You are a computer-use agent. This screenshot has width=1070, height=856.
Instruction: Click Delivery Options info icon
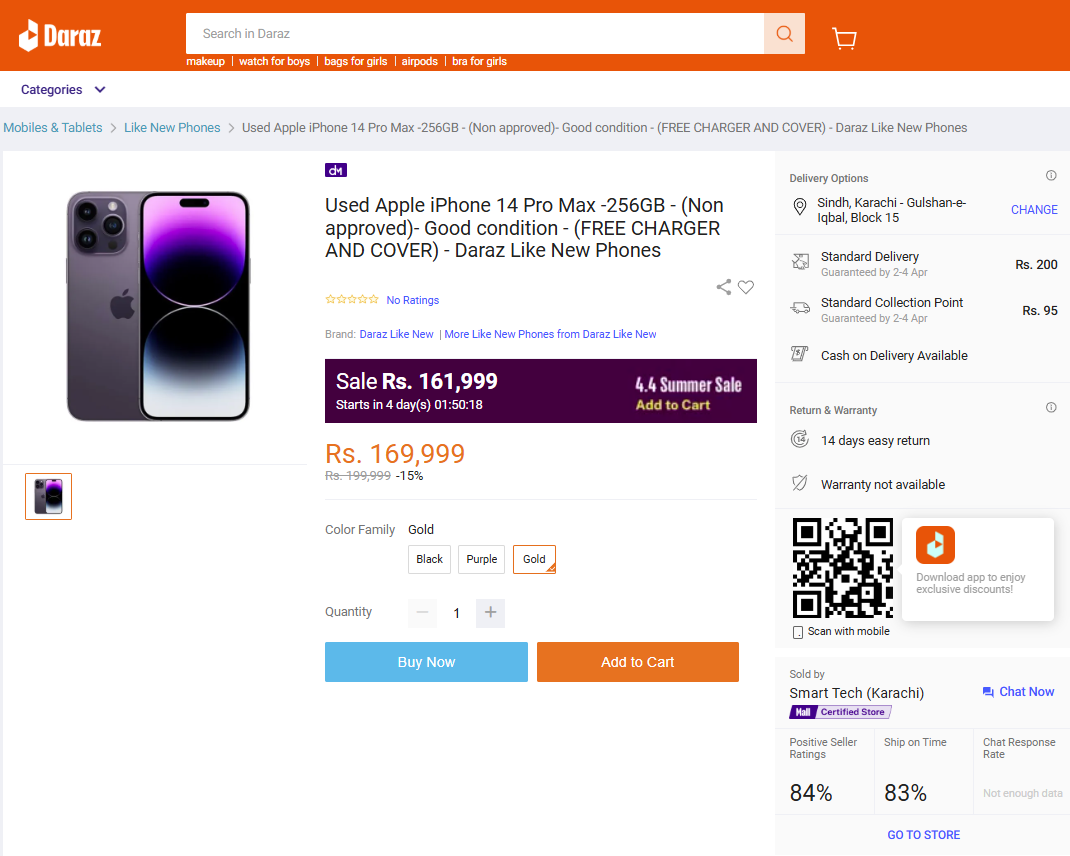[1051, 175]
